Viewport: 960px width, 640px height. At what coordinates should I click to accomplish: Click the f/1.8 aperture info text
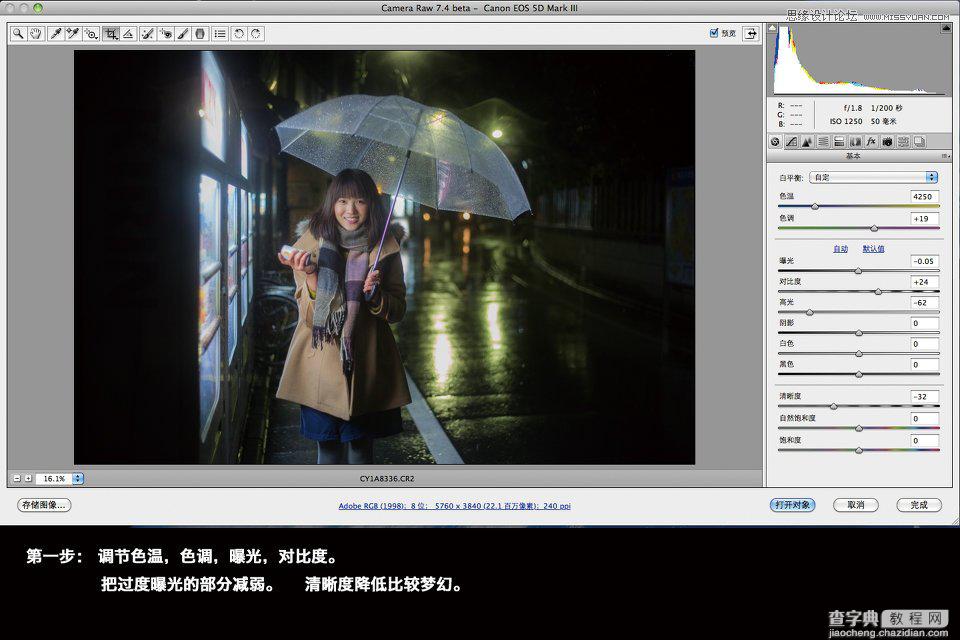[x=852, y=108]
